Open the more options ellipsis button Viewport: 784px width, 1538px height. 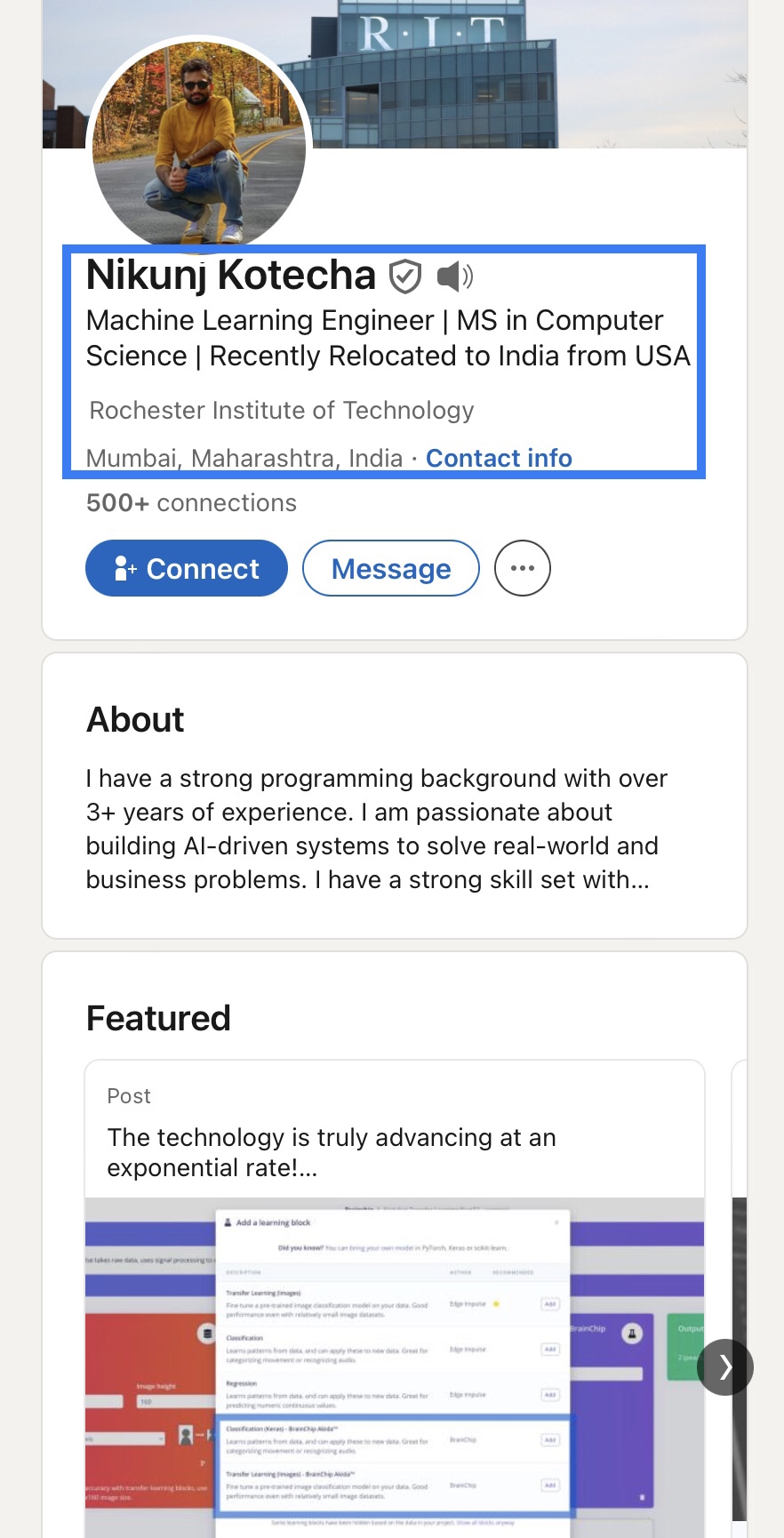(x=523, y=568)
